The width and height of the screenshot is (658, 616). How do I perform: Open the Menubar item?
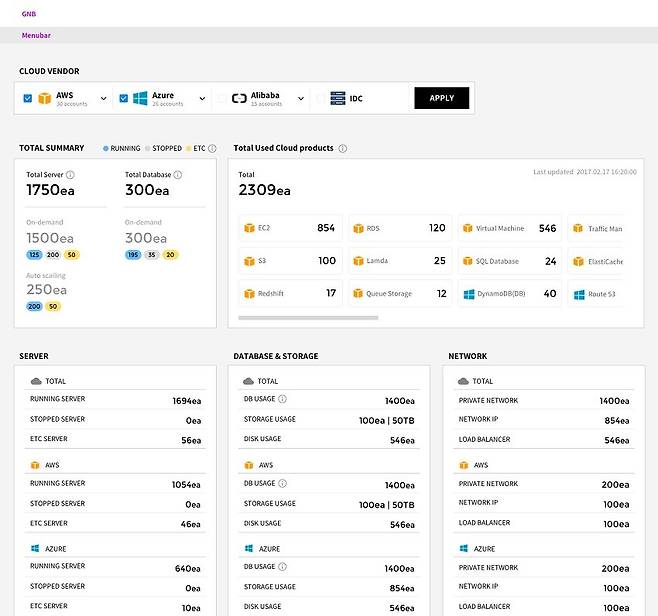pos(36,35)
